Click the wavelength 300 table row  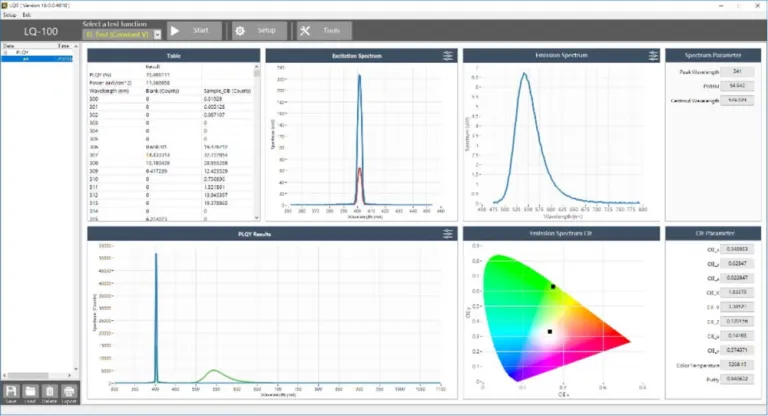[170, 99]
